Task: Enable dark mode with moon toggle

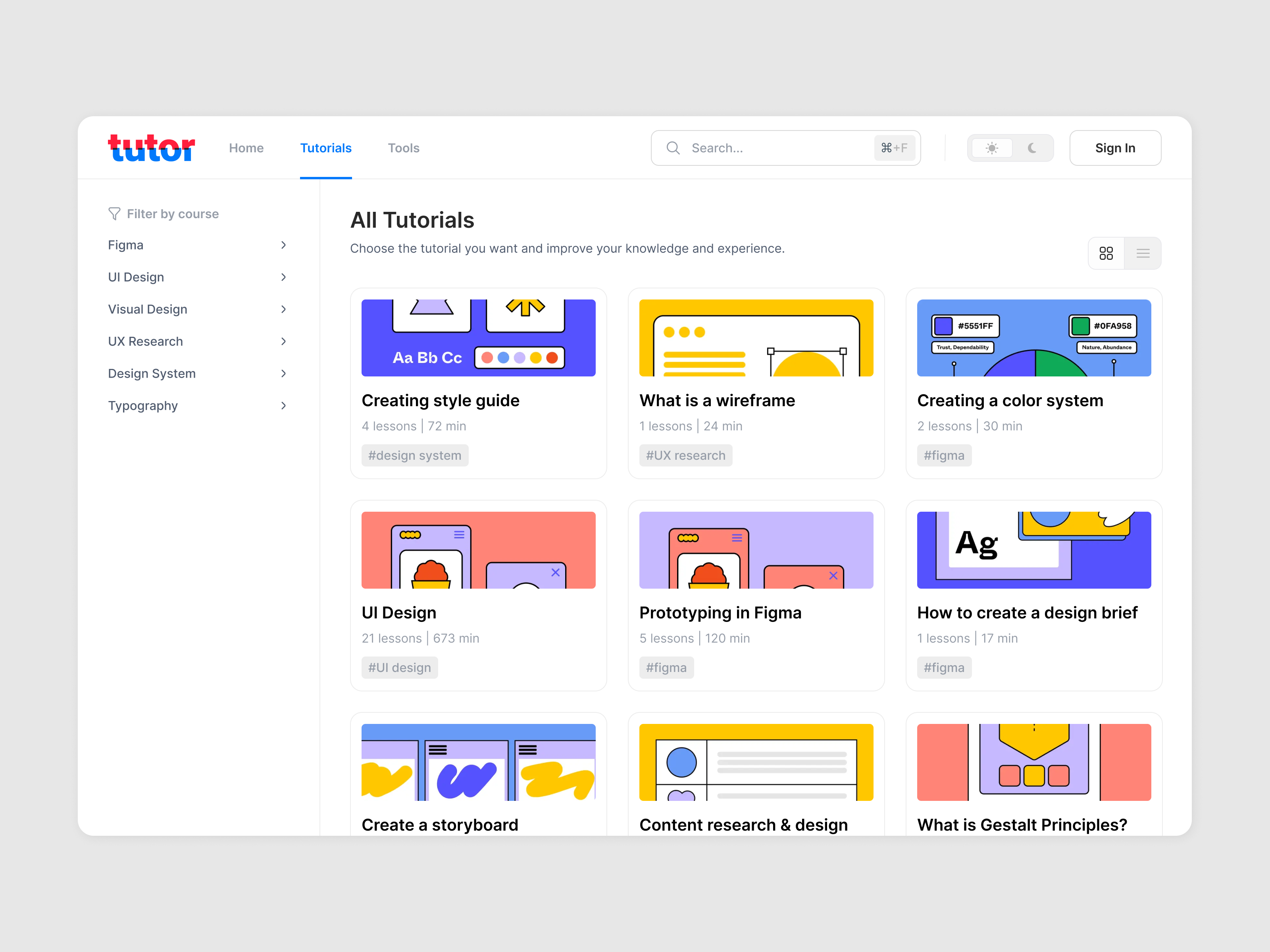Action: pos(1032,148)
